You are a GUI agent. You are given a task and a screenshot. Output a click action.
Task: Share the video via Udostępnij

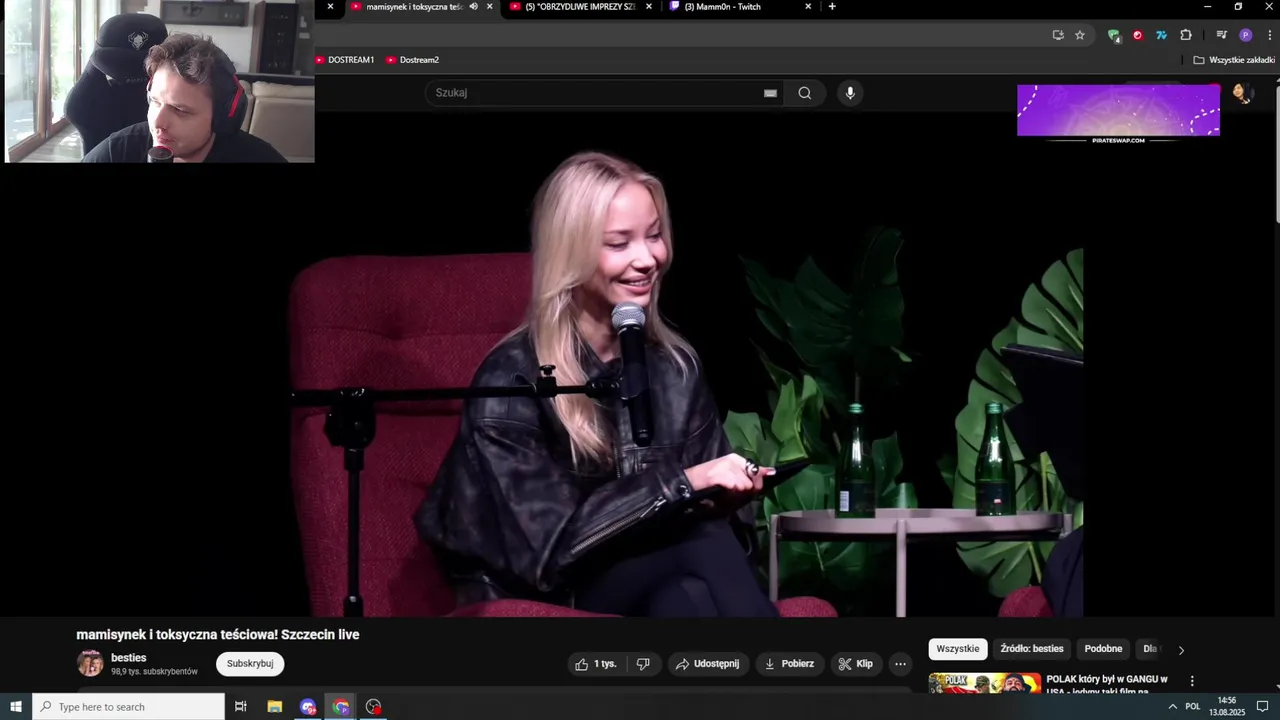coord(707,664)
